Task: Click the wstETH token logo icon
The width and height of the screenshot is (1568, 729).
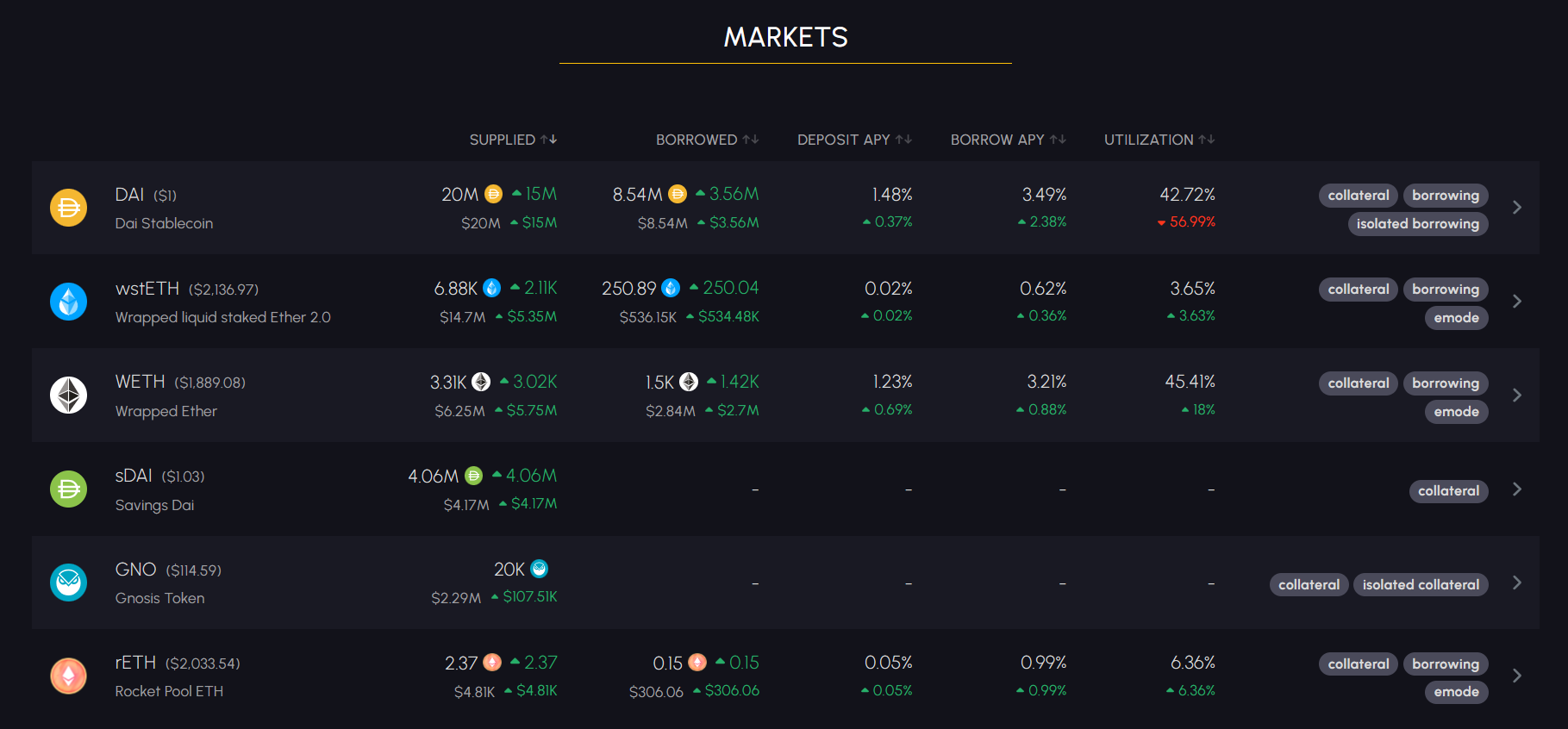Action: point(69,302)
